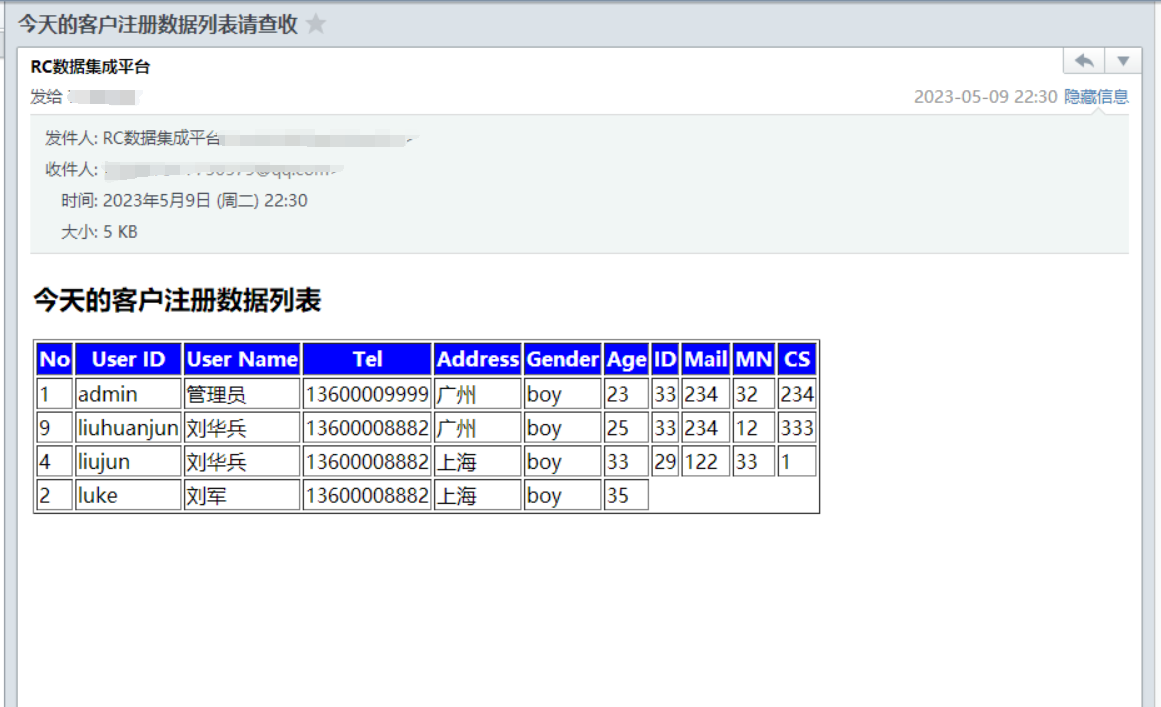Viewport: 1161px width, 707px height.
Task: Click the User ID column header
Action: pos(128,359)
